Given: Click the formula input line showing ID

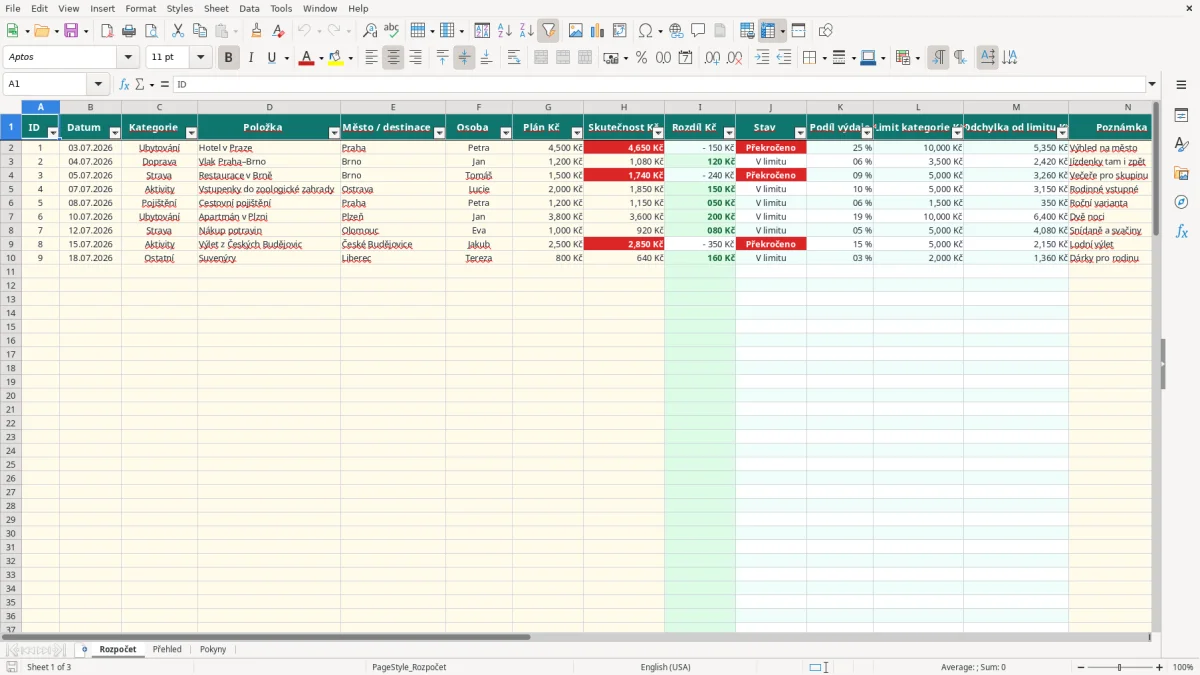Looking at the screenshot, I should coord(658,85).
